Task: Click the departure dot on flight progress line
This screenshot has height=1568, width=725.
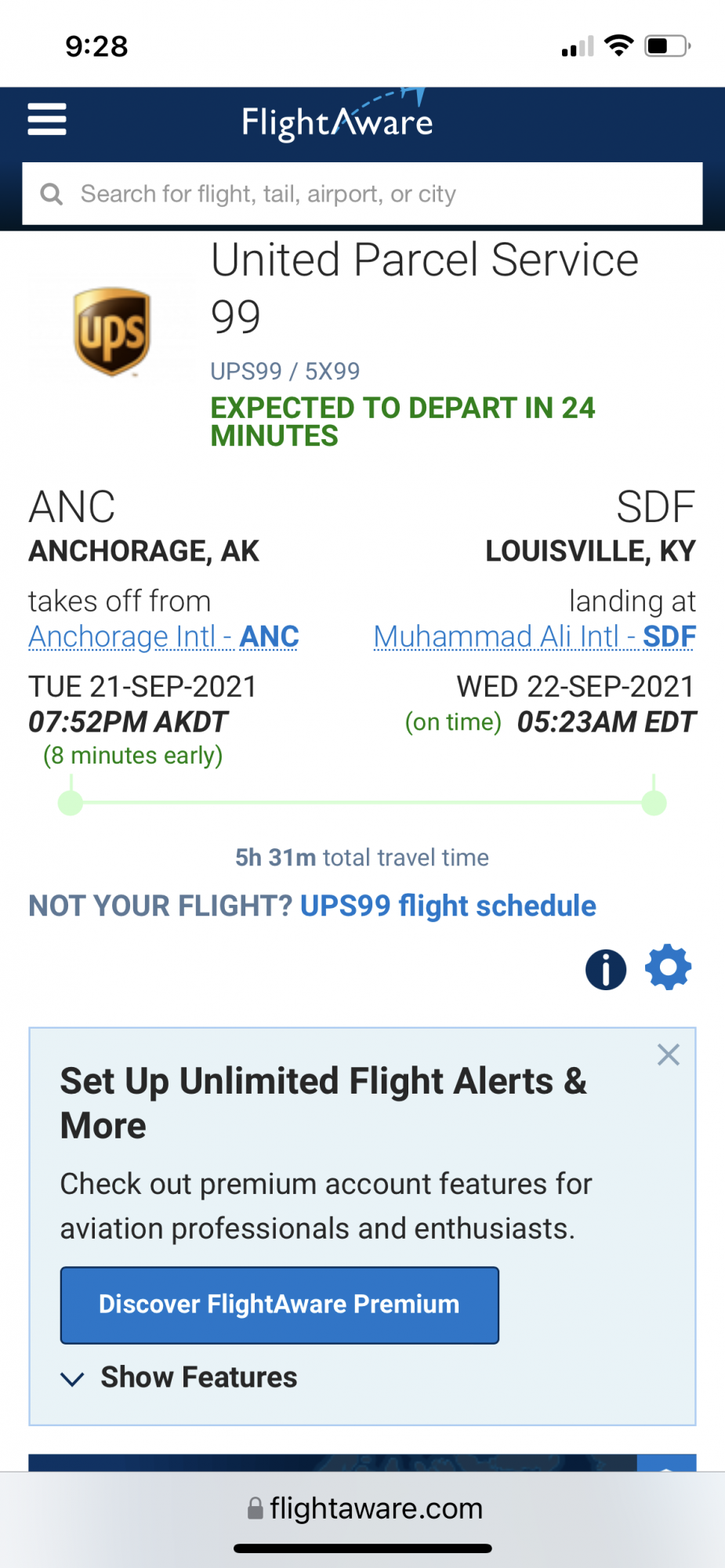Action: 71,803
